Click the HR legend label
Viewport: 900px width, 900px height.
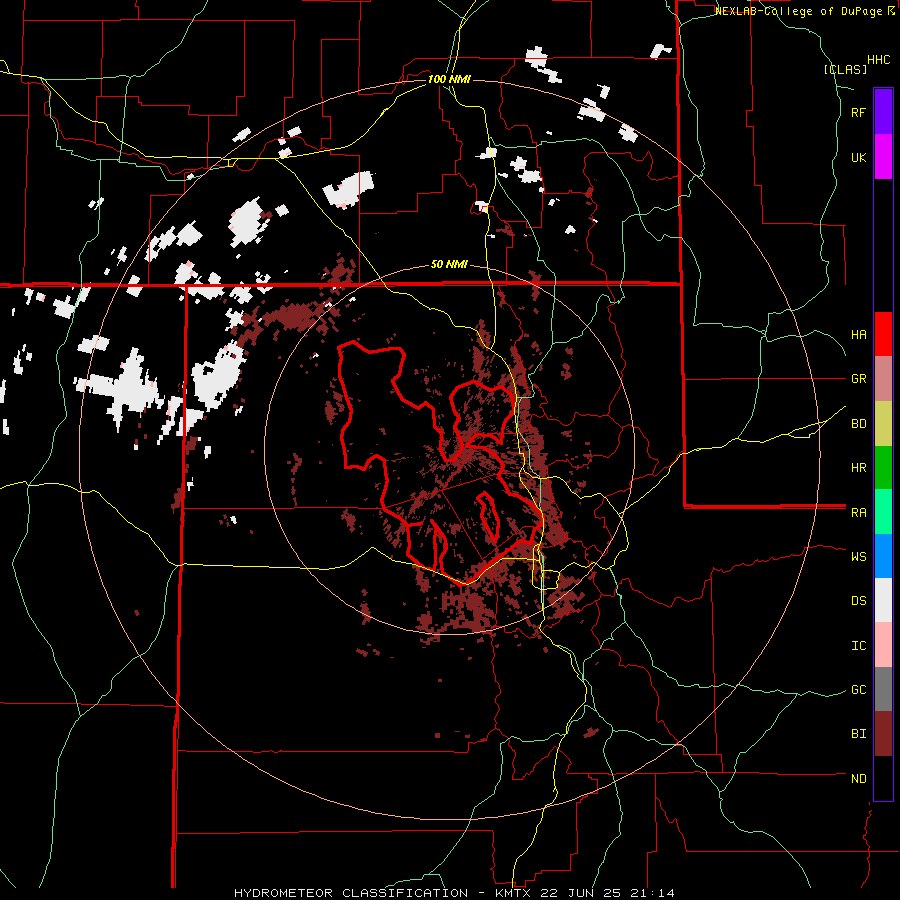858,468
